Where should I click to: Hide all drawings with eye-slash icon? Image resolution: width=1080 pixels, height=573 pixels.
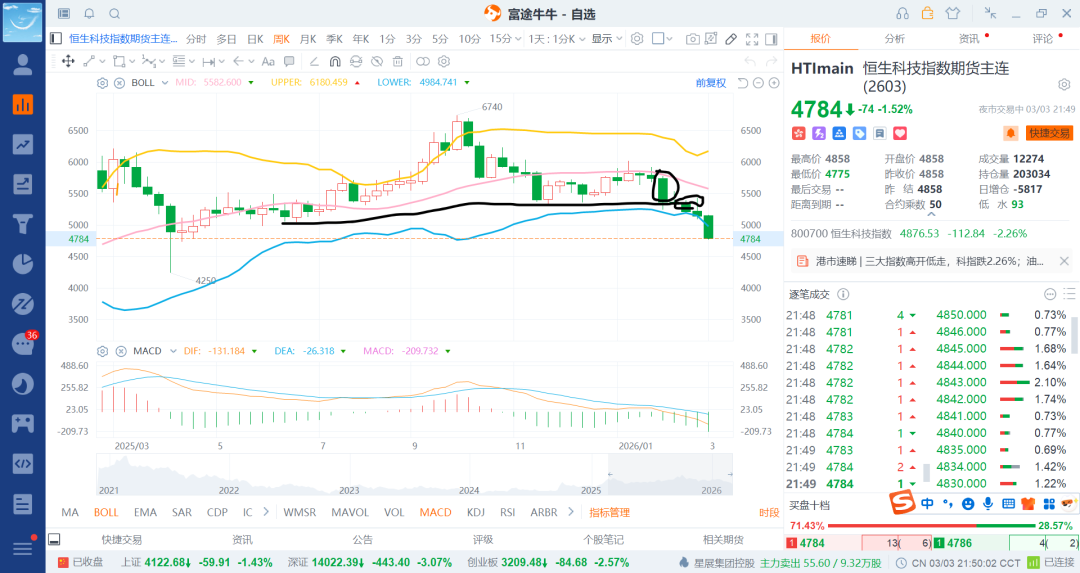376,61
